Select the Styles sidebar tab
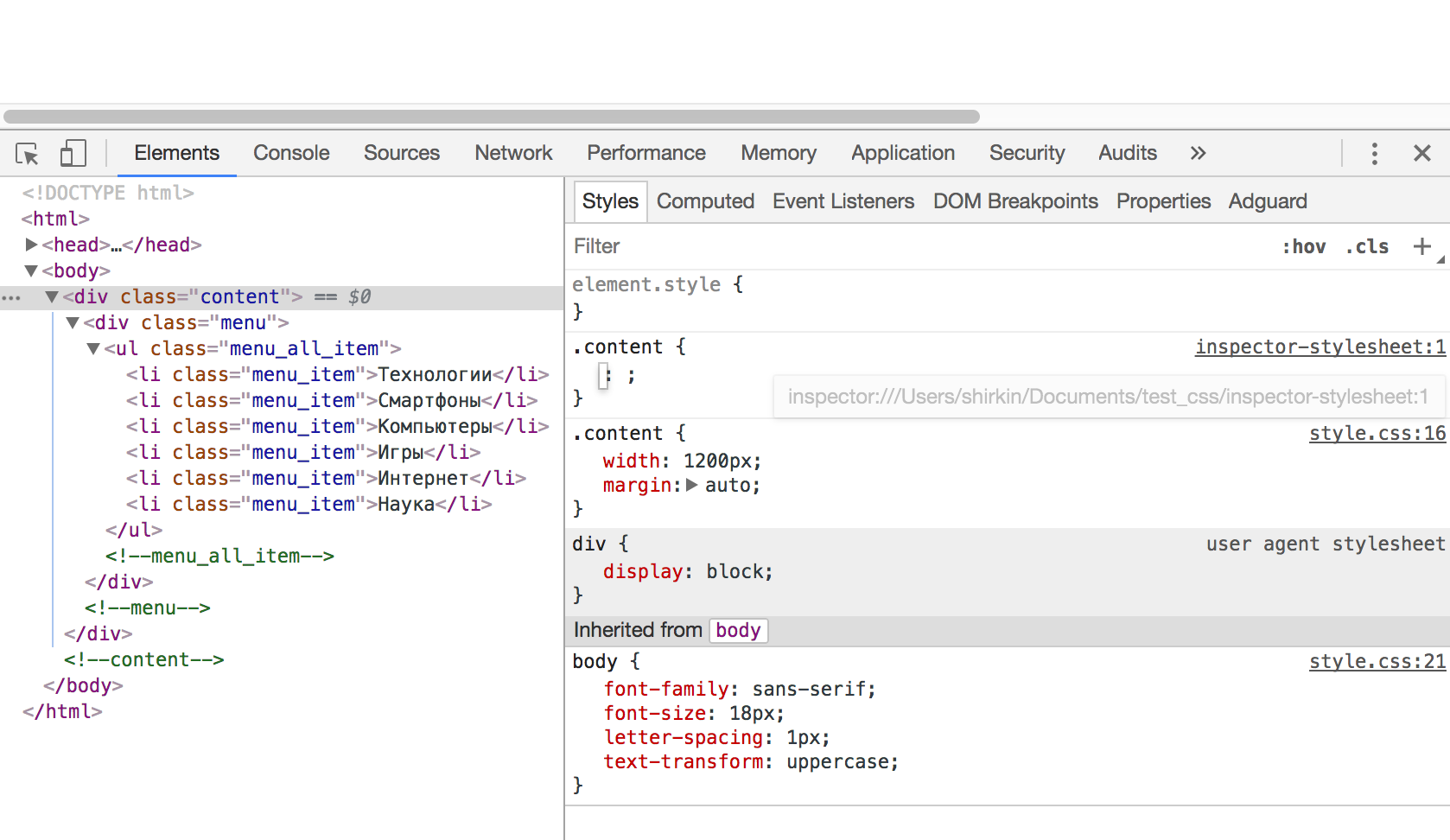 coord(610,201)
